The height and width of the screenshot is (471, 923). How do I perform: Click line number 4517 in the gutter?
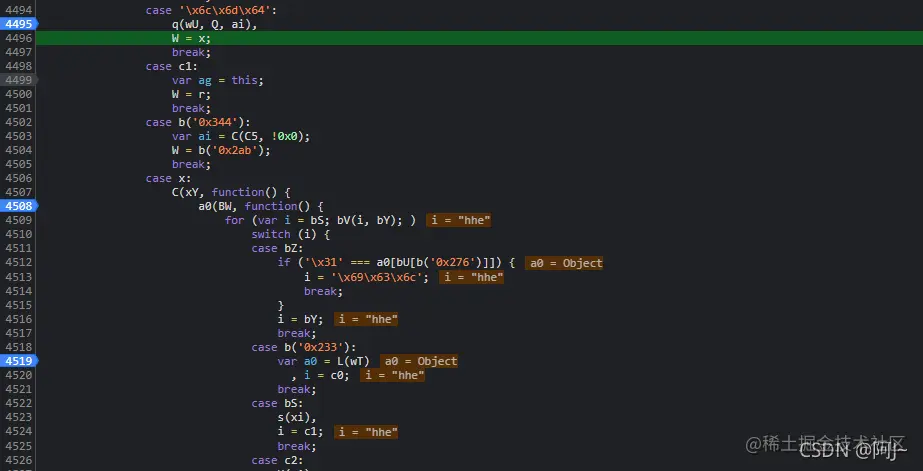pyautogui.click(x=19, y=333)
